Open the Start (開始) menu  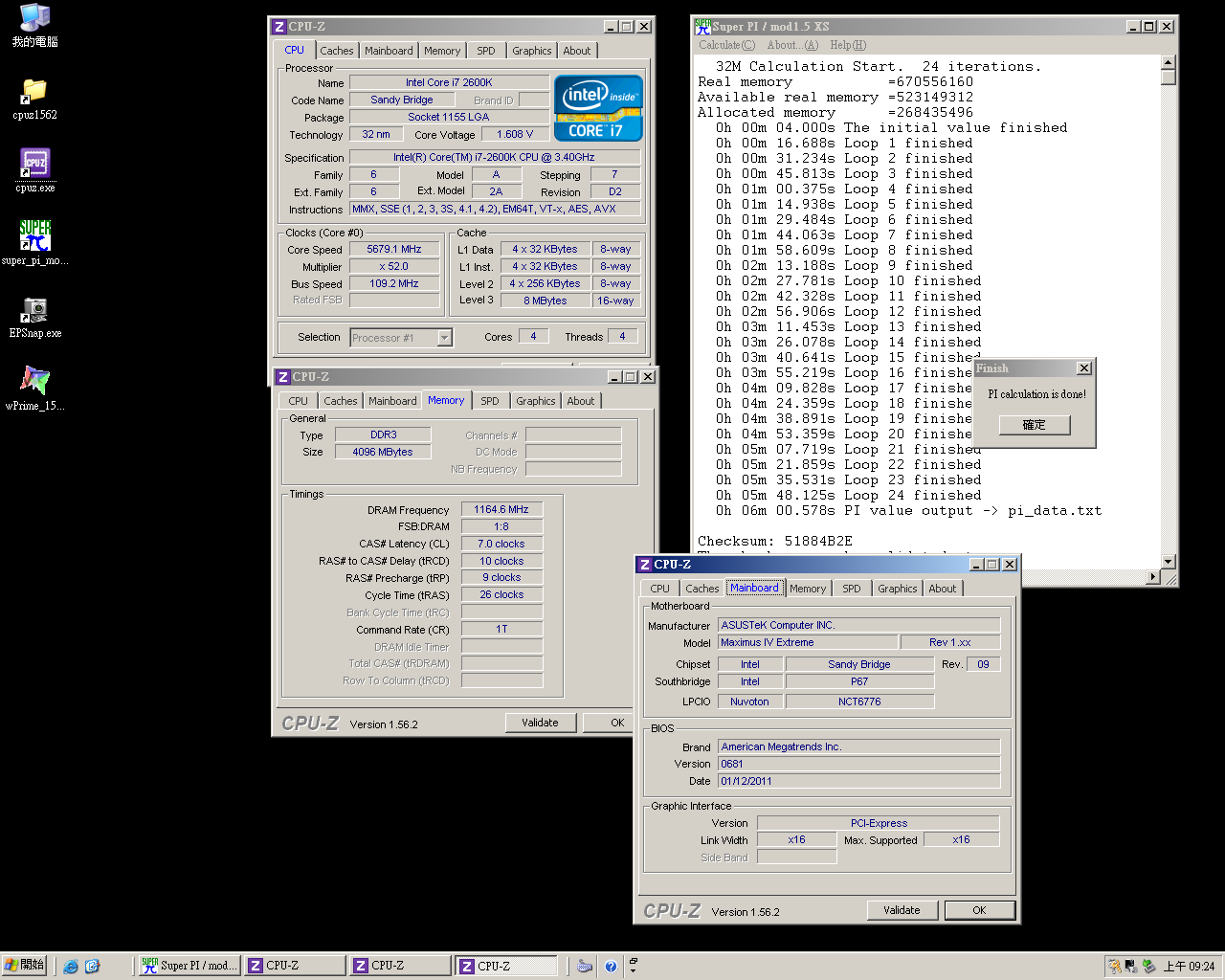(24, 966)
